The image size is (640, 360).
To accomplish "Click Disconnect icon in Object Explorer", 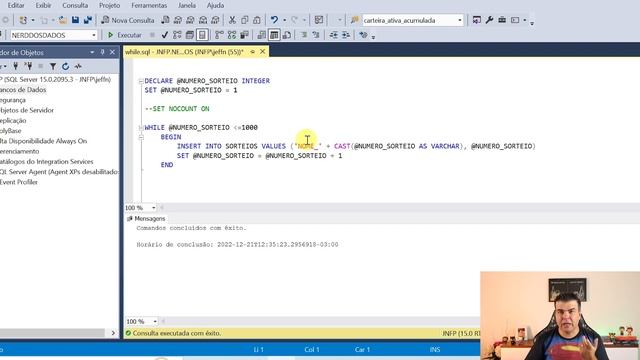I will point(28,66).
